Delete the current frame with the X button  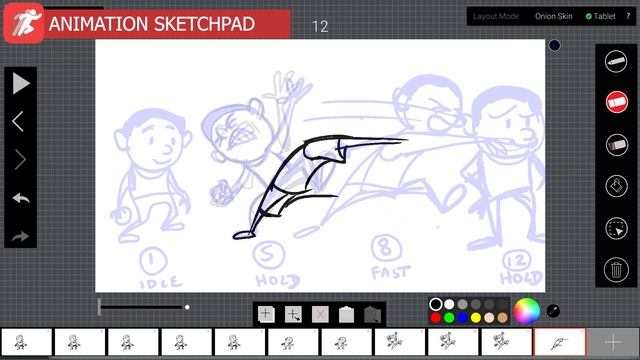tap(320, 314)
